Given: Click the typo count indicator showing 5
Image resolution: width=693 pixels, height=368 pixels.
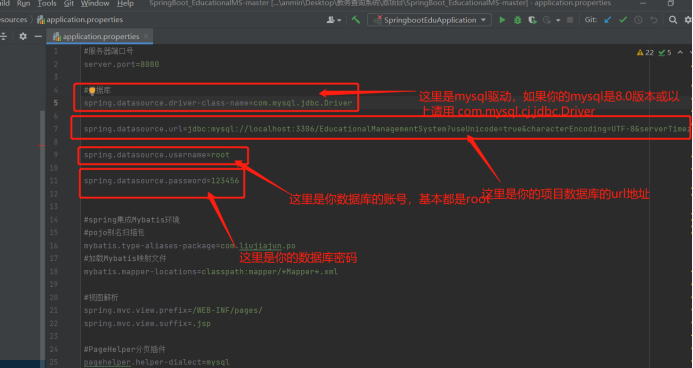Looking at the screenshot, I should tap(665, 53).
